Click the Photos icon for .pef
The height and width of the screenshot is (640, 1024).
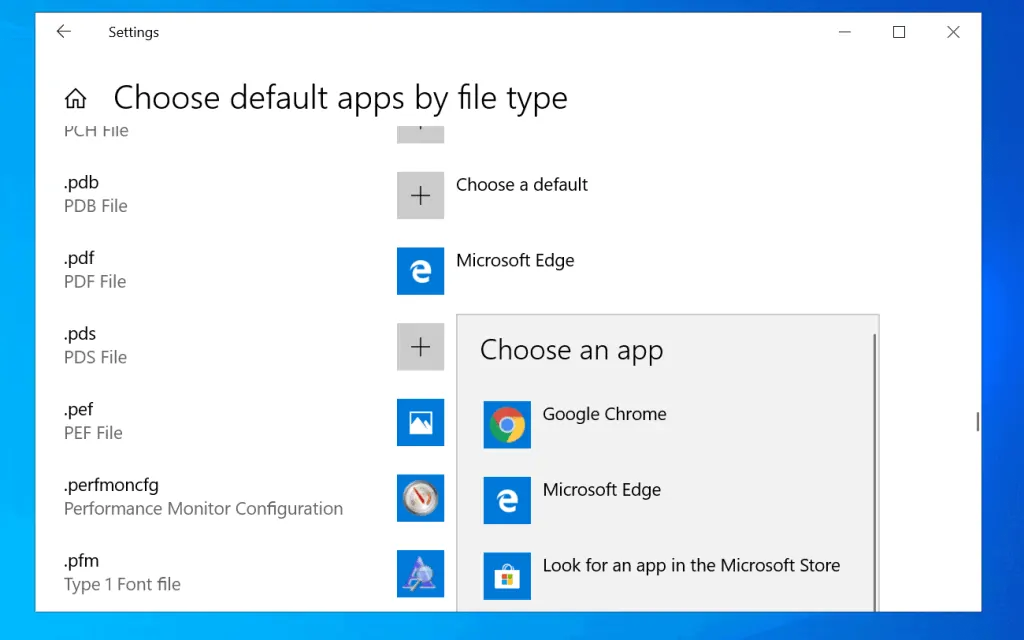click(x=420, y=423)
